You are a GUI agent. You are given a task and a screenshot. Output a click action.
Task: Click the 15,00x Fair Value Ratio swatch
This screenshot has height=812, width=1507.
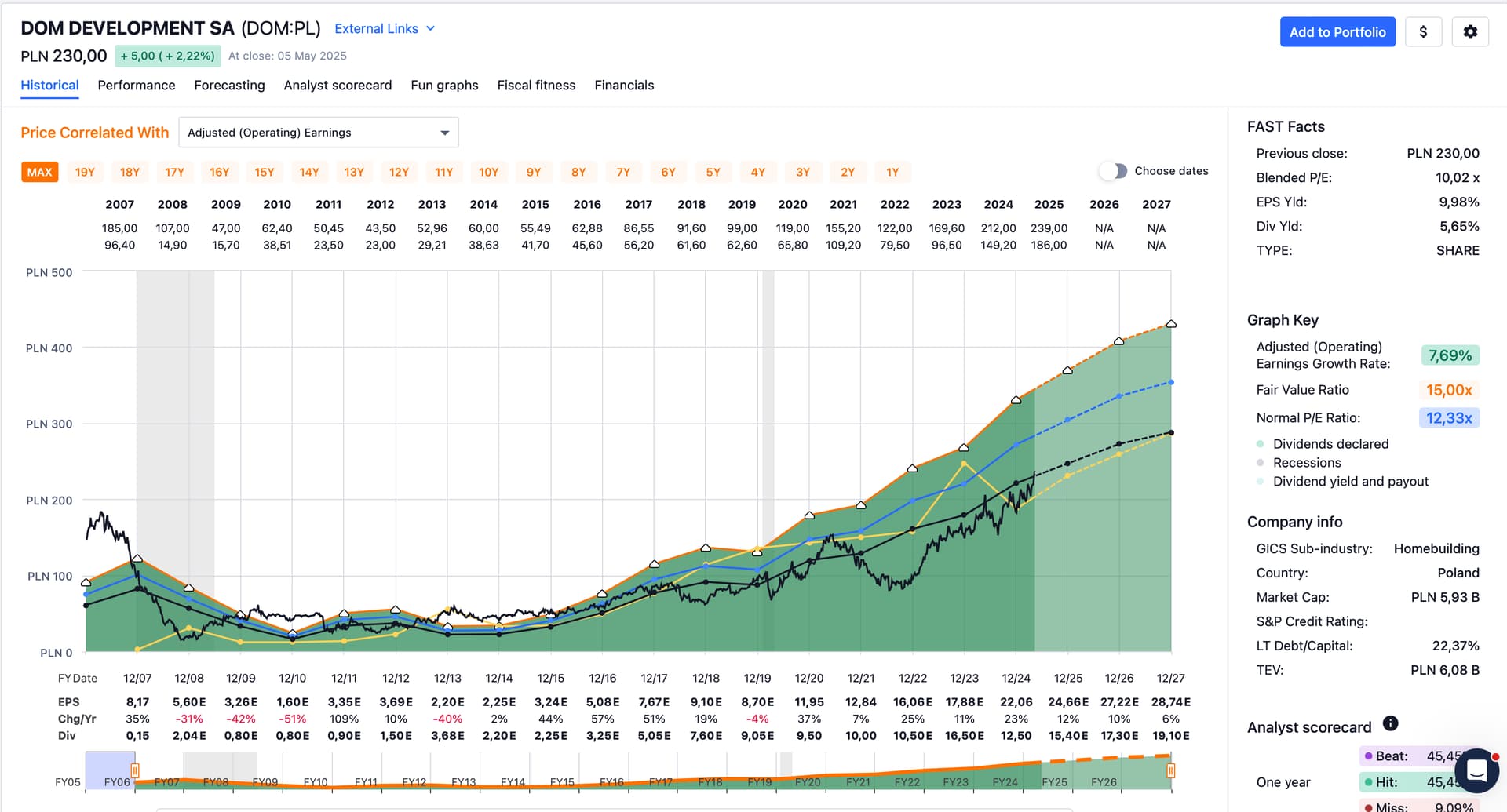(1449, 390)
